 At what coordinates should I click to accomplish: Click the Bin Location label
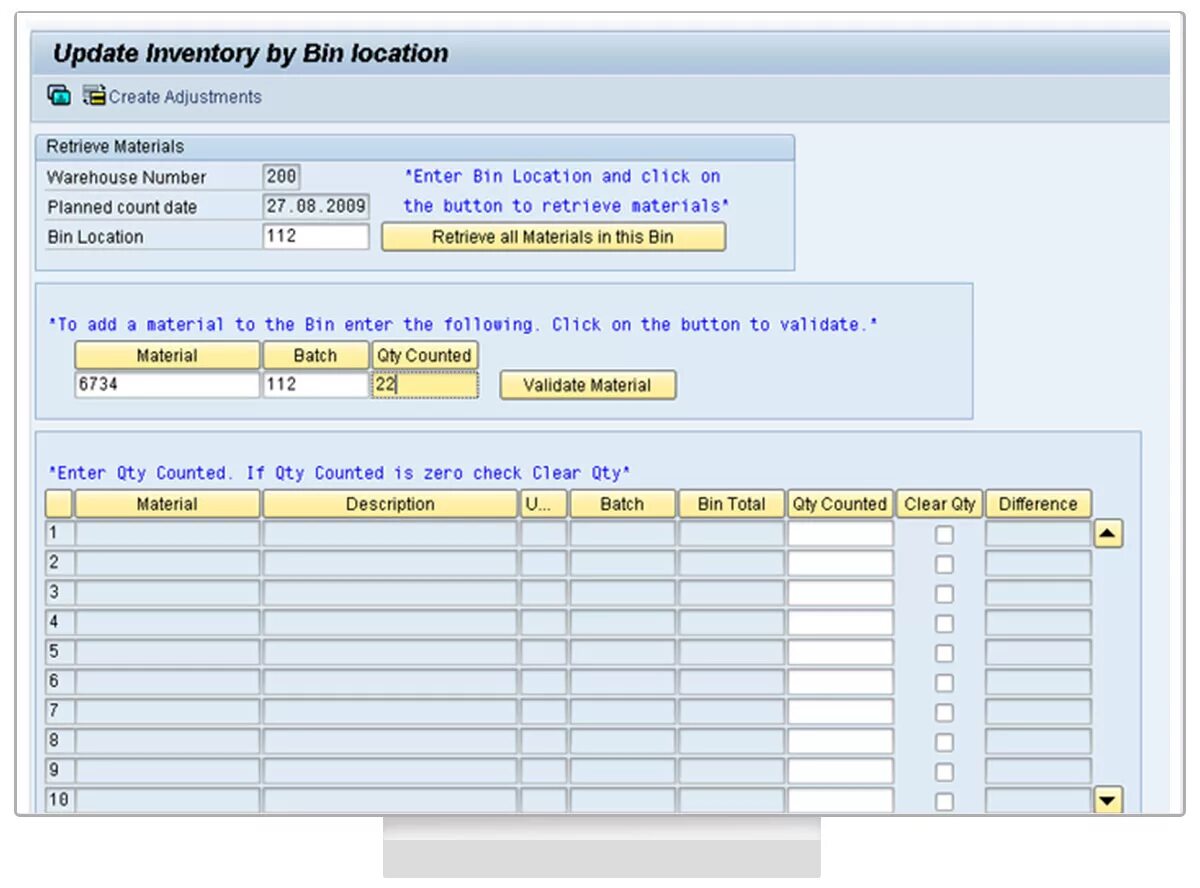tap(96, 237)
